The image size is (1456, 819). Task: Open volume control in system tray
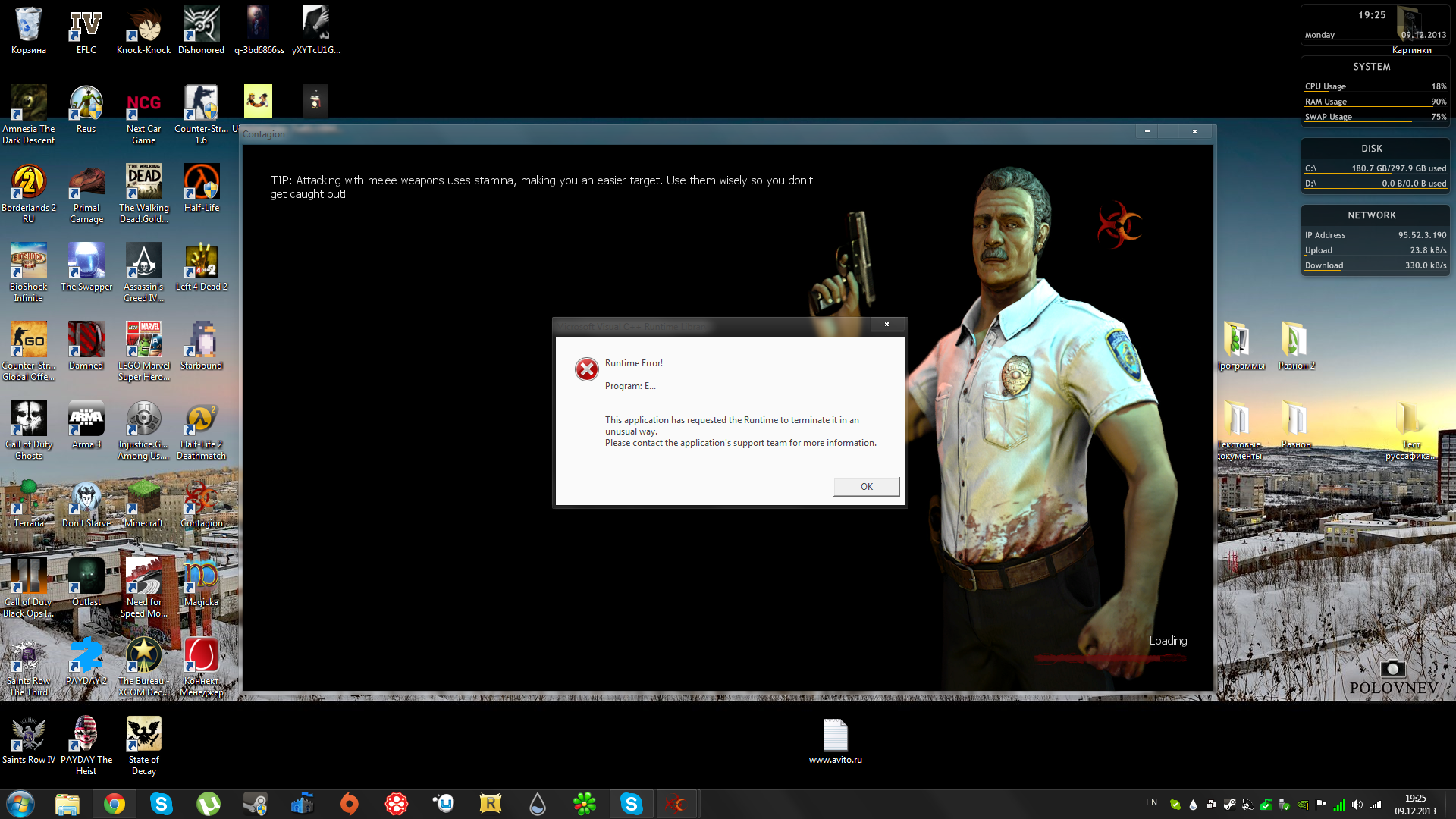pyautogui.click(x=1357, y=805)
